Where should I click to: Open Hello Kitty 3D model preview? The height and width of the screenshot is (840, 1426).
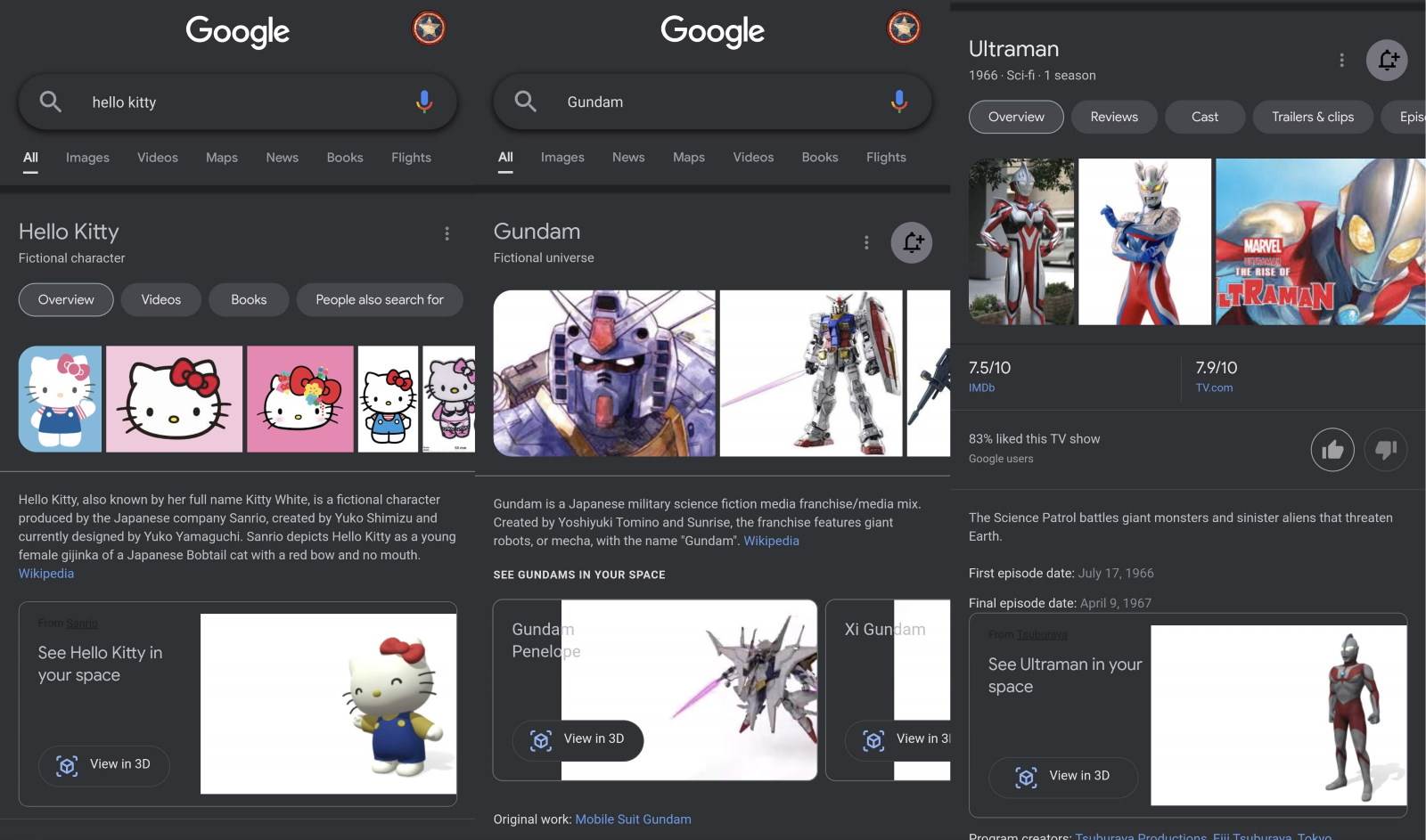[x=328, y=704]
